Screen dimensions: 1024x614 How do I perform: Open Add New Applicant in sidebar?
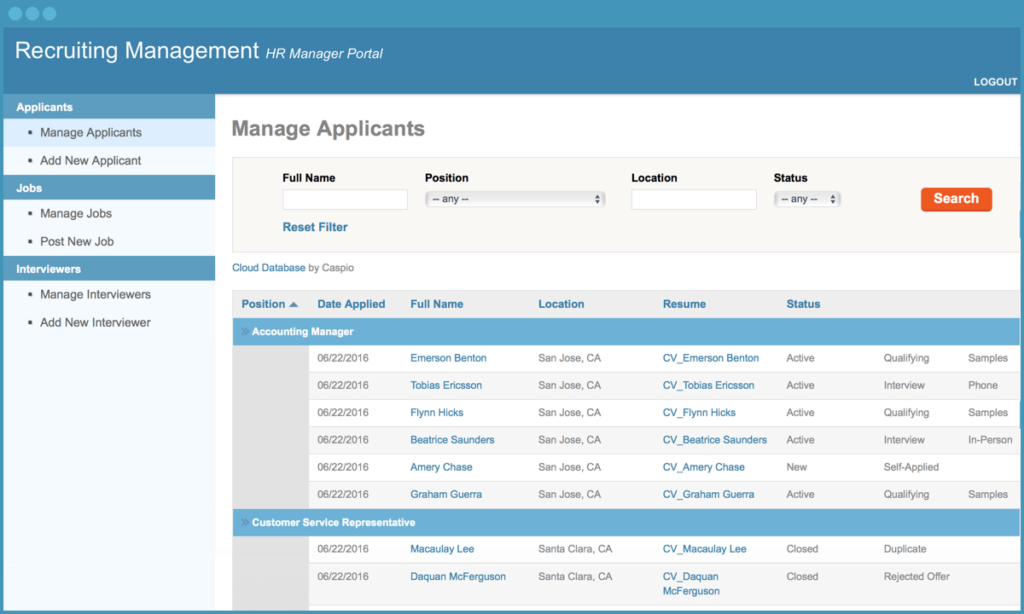(x=90, y=160)
